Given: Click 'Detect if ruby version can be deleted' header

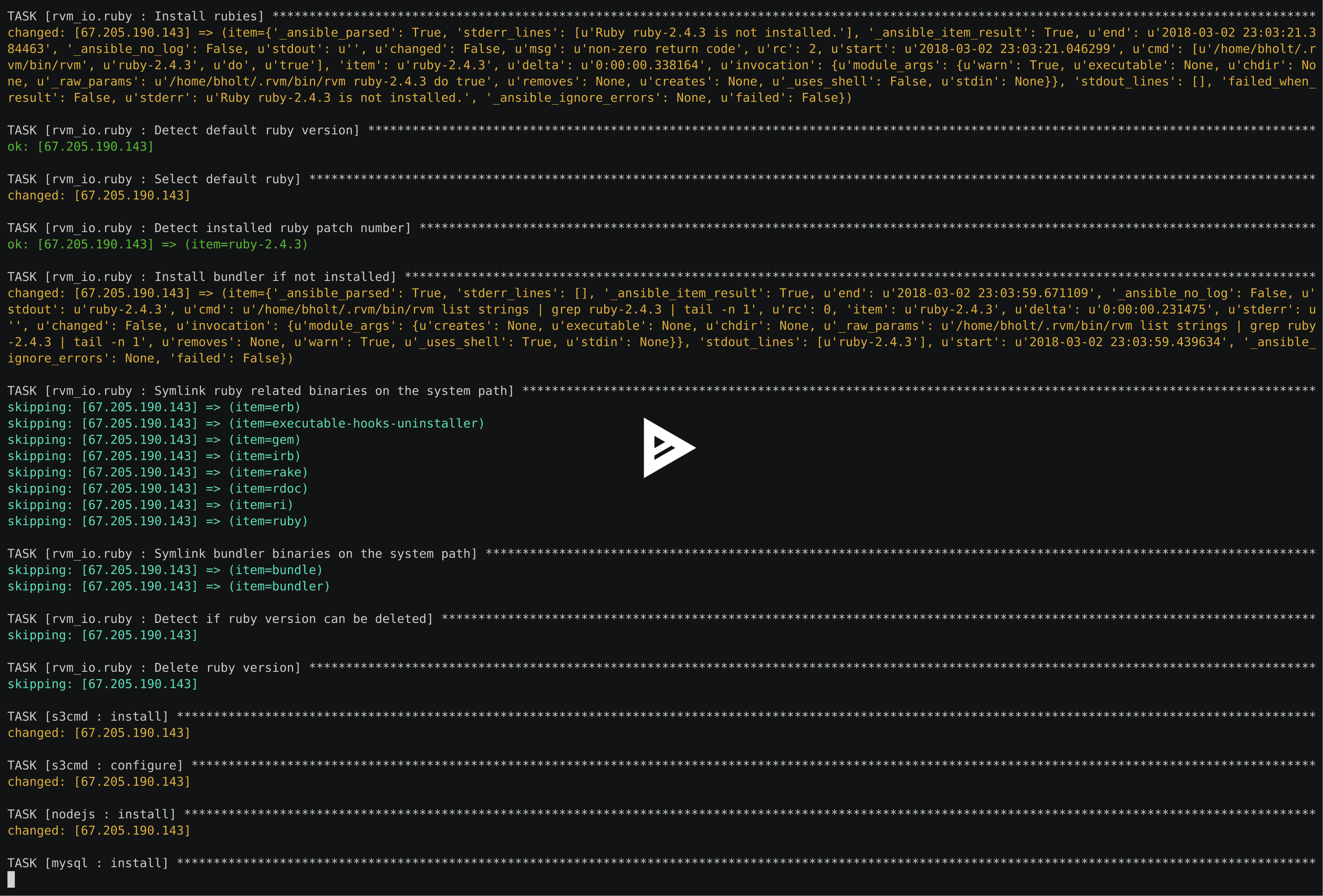Looking at the screenshot, I should coord(220,618).
